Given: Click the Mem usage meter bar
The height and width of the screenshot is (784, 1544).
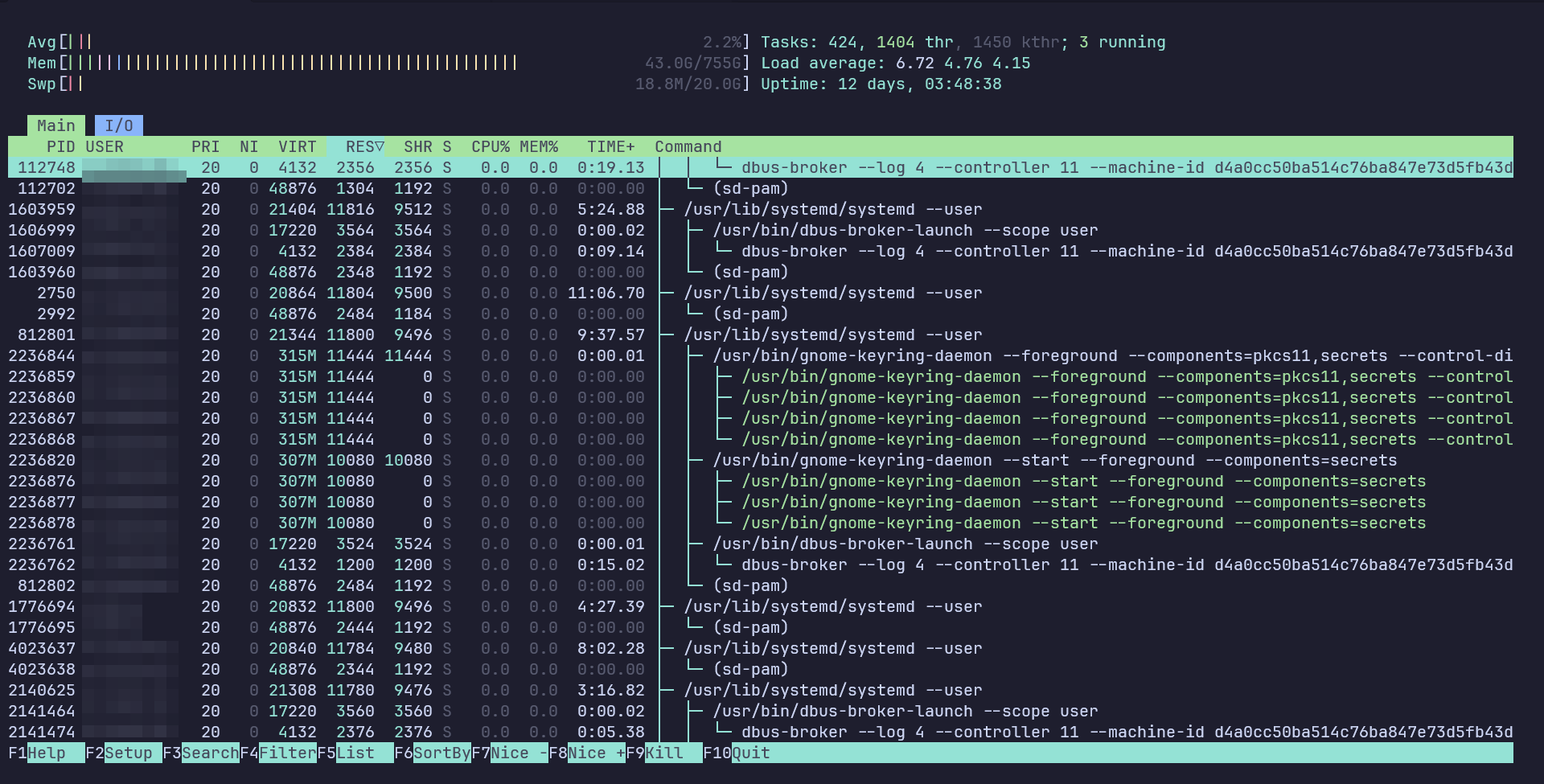Looking at the screenshot, I should (388, 63).
